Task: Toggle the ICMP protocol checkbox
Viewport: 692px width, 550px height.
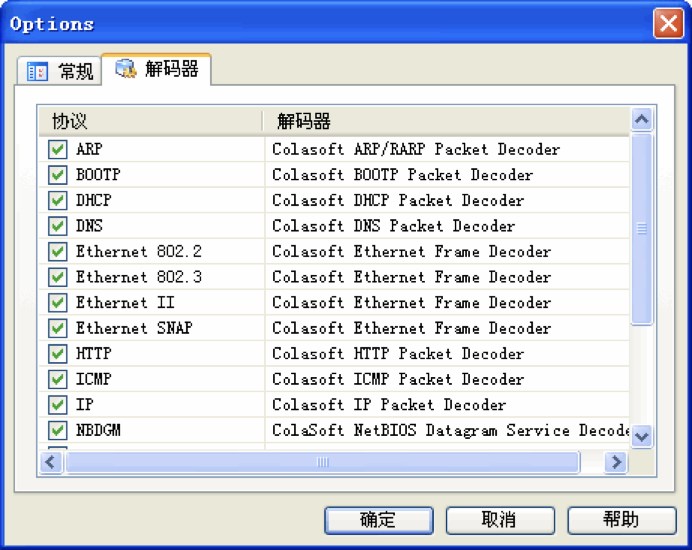Action: pos(58,380)
